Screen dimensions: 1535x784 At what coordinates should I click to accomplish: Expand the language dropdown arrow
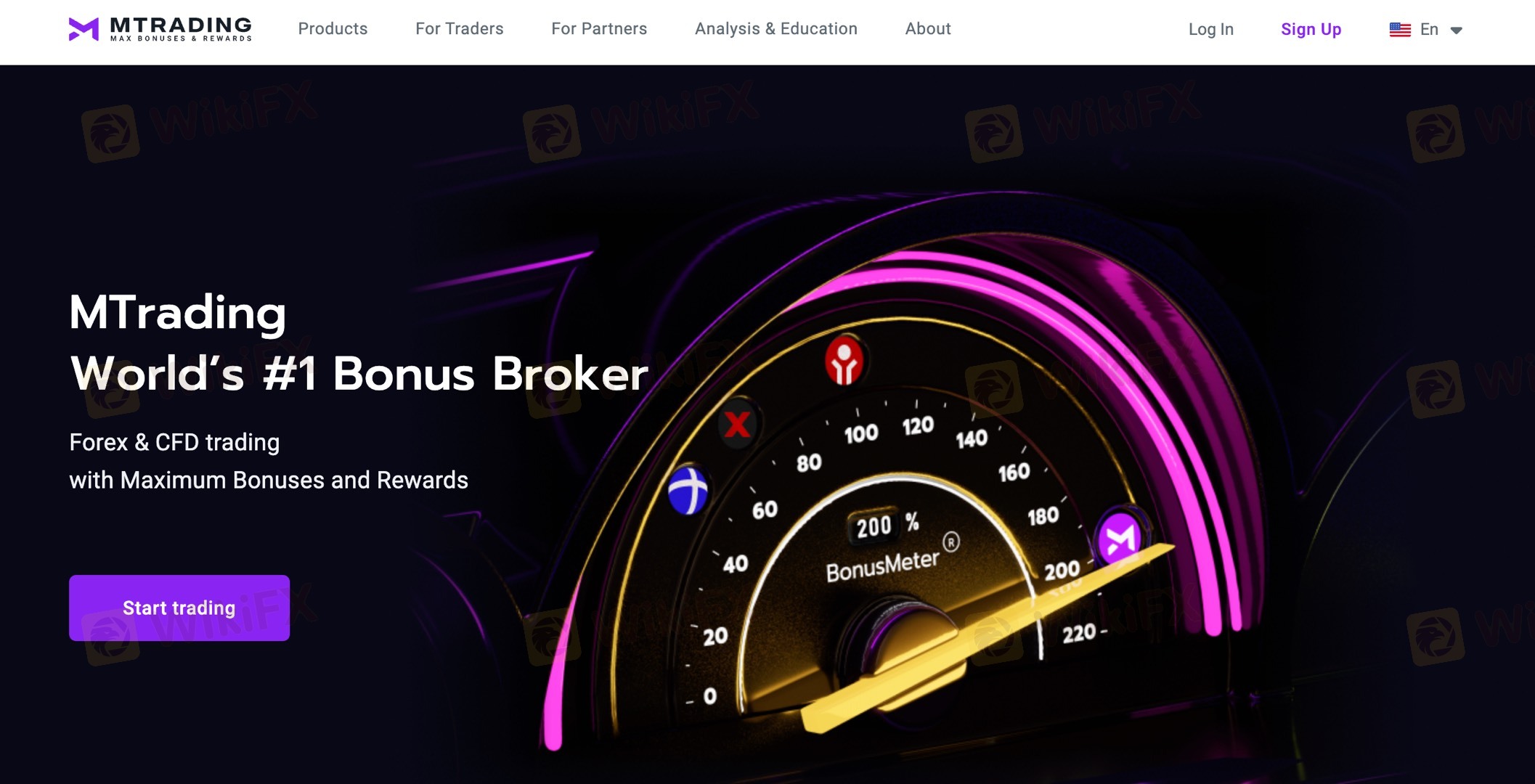click(1456, 30)
